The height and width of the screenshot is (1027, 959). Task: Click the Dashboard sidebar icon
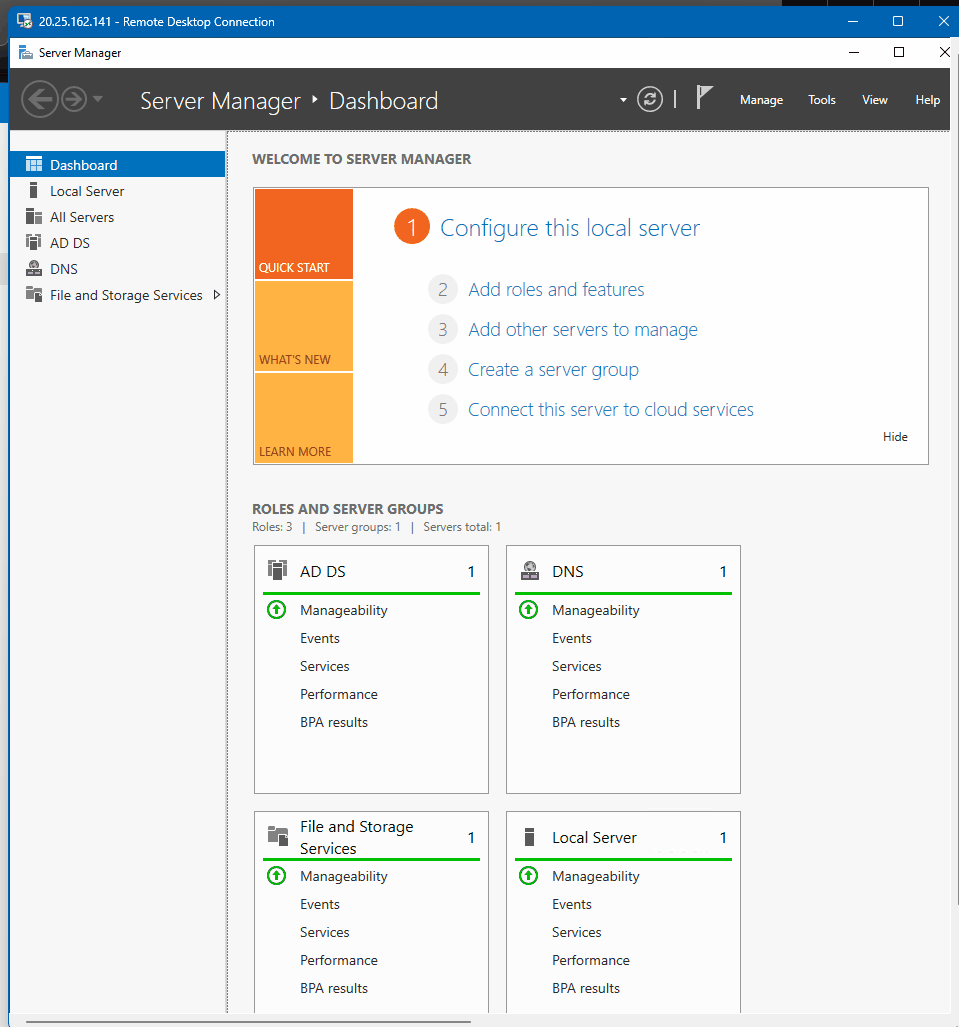[x=33, y=164]
